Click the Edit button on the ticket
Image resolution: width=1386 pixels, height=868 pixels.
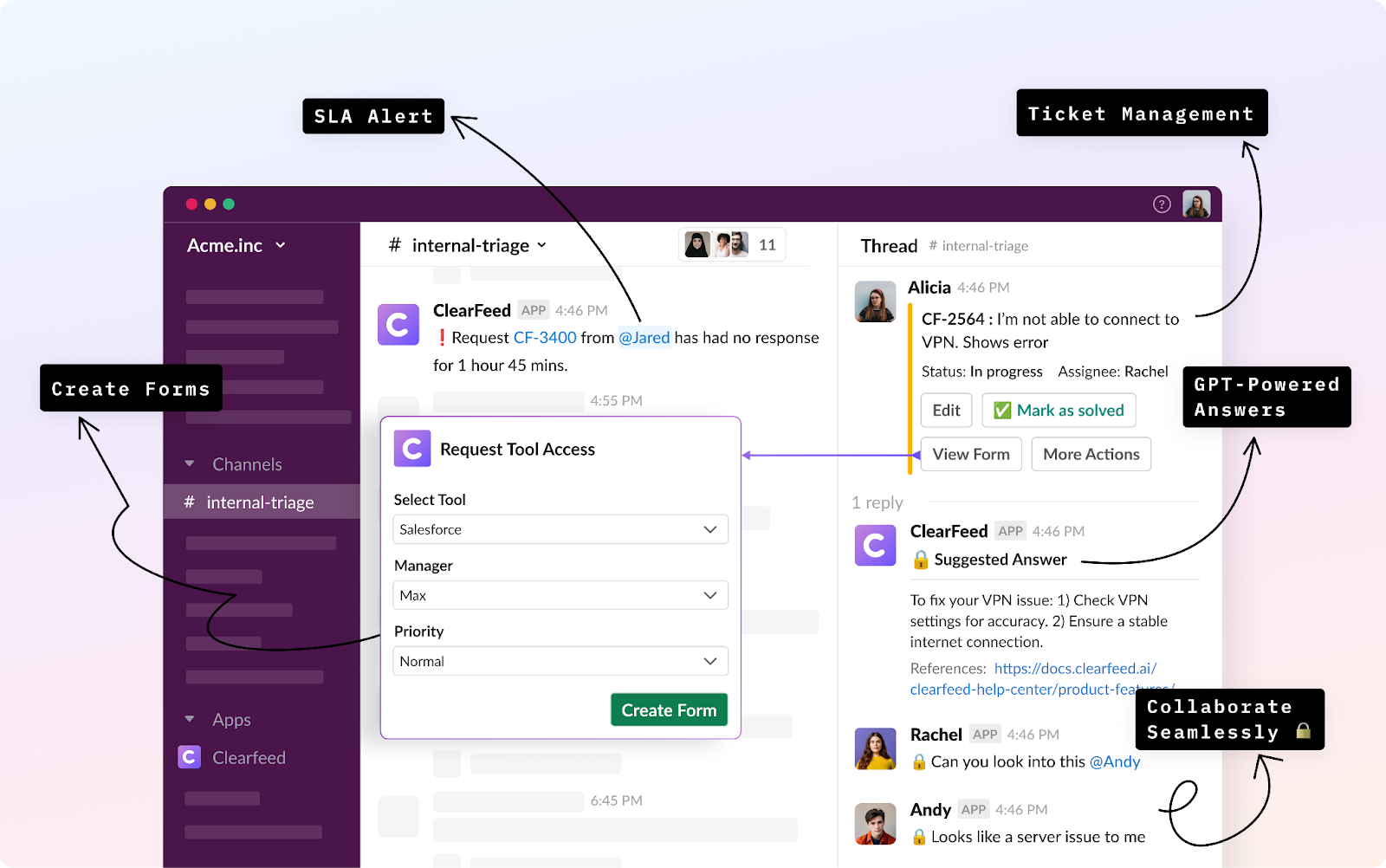[946, 411]
